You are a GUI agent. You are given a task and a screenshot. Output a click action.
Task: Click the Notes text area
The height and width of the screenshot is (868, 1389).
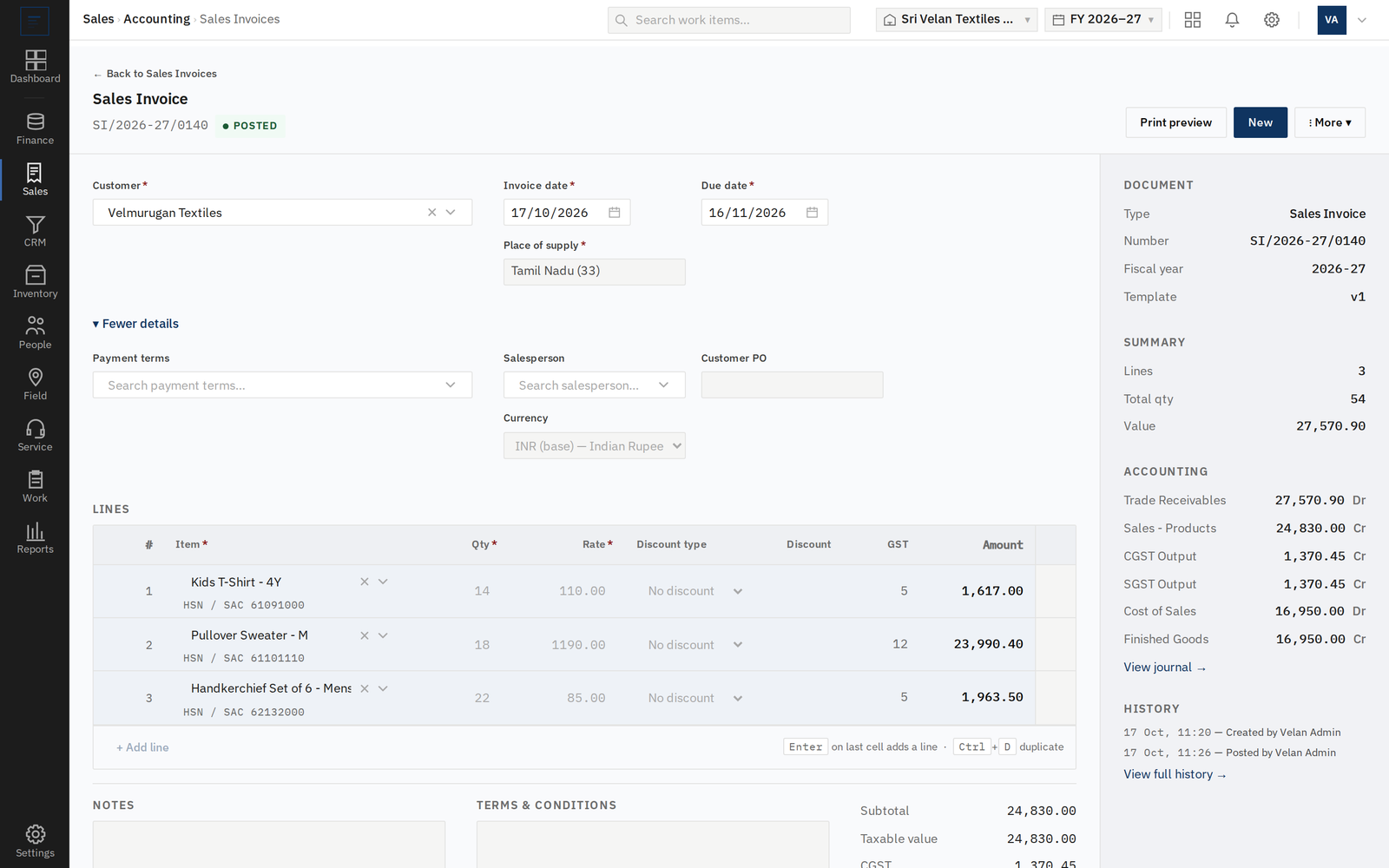pyautogui.click(x=269, y=845)
